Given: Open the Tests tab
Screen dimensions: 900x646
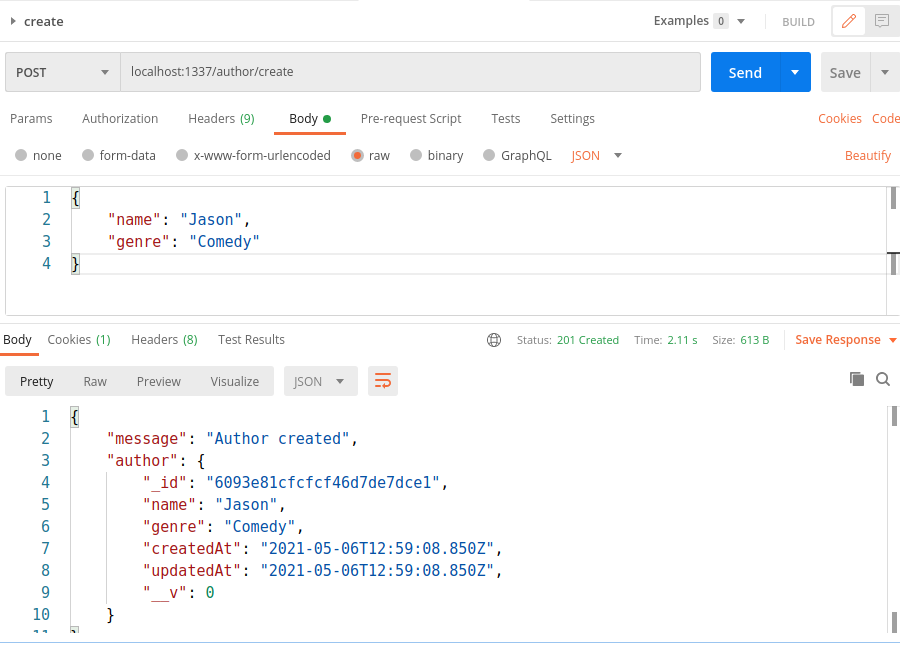Looking at the screenshot, I should [x=505, y=118].
